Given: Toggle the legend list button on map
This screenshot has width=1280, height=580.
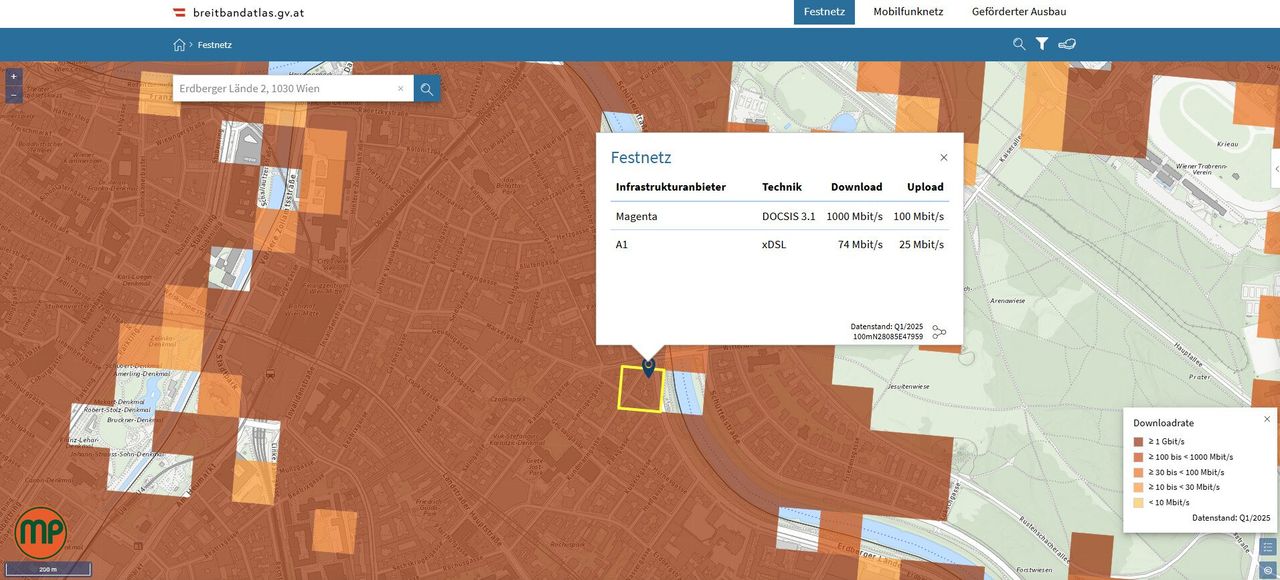Looking at the screenshot, I should 1268,546.
